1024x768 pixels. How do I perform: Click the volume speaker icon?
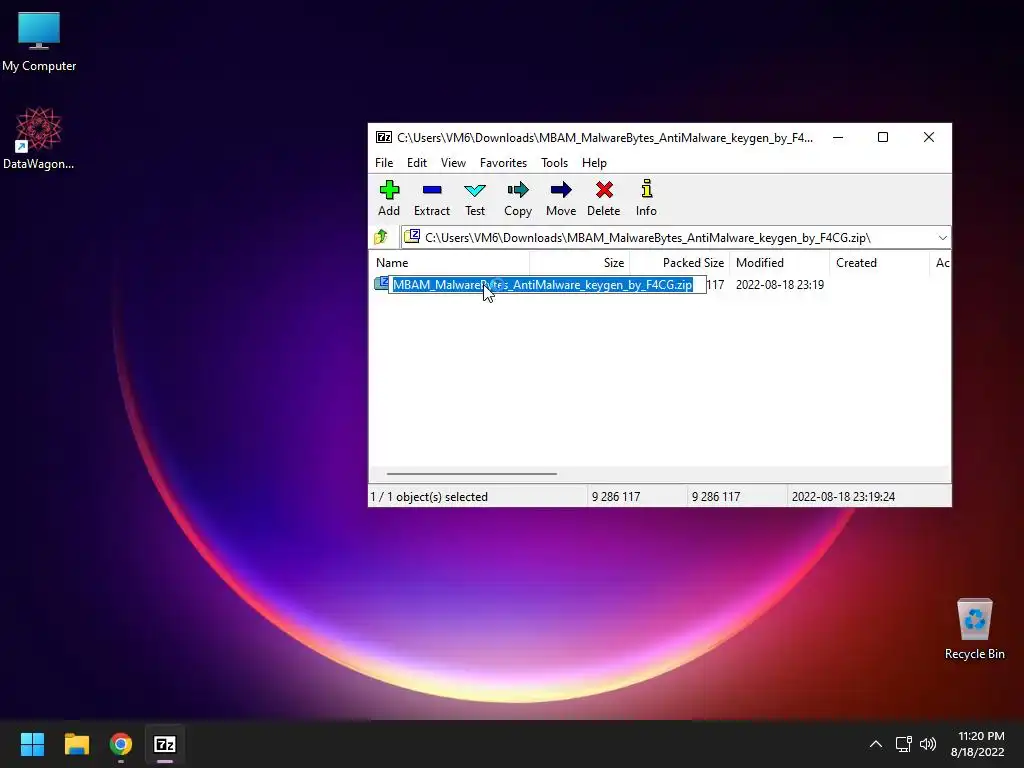point(927,744)
